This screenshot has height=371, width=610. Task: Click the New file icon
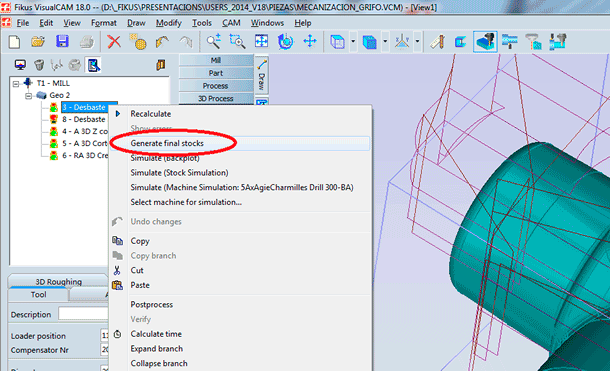click(14, 42)
